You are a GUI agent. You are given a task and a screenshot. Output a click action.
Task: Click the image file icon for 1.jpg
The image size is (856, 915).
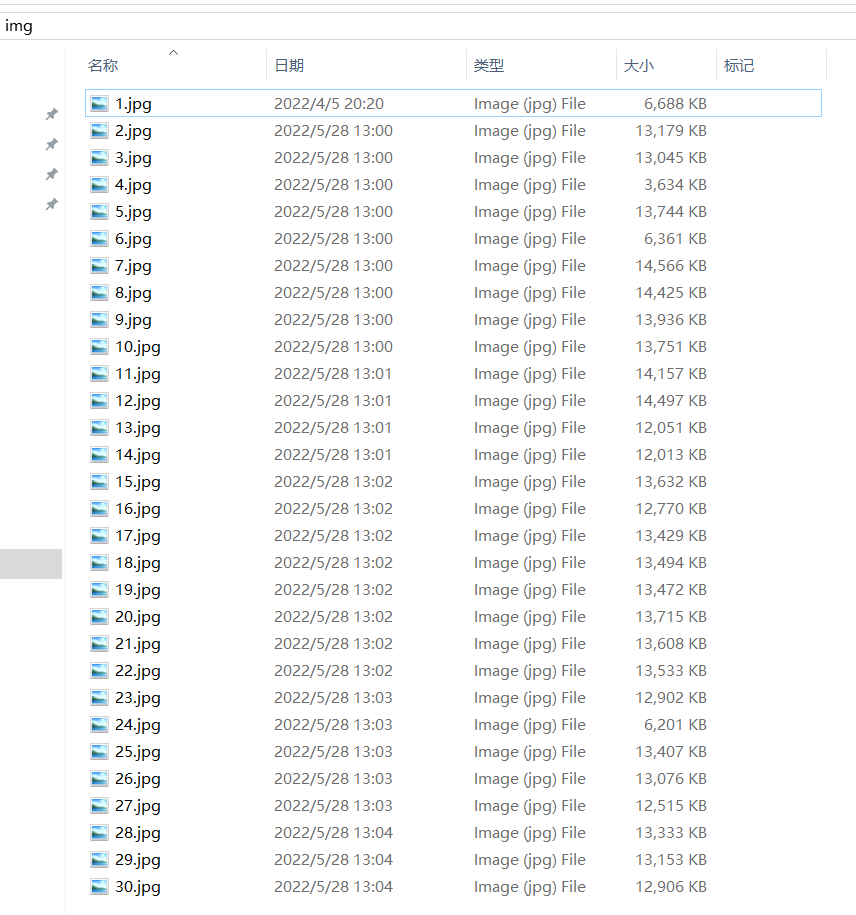point(99,103)
